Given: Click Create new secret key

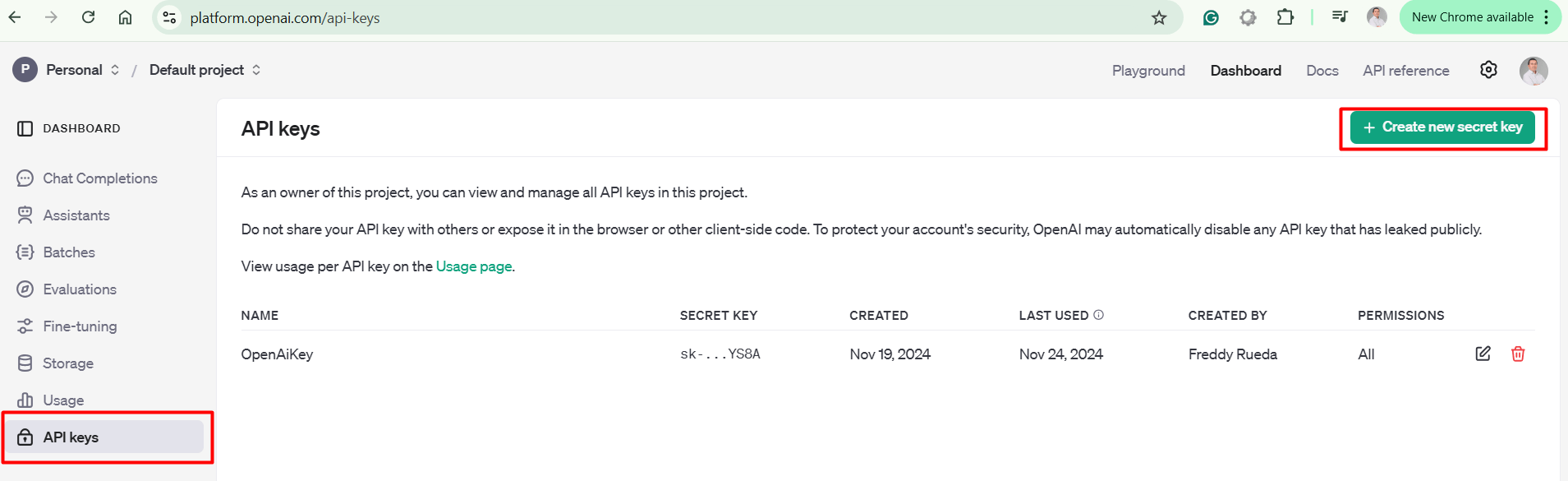Looking at the screenshot, I should coord(1442,127).
